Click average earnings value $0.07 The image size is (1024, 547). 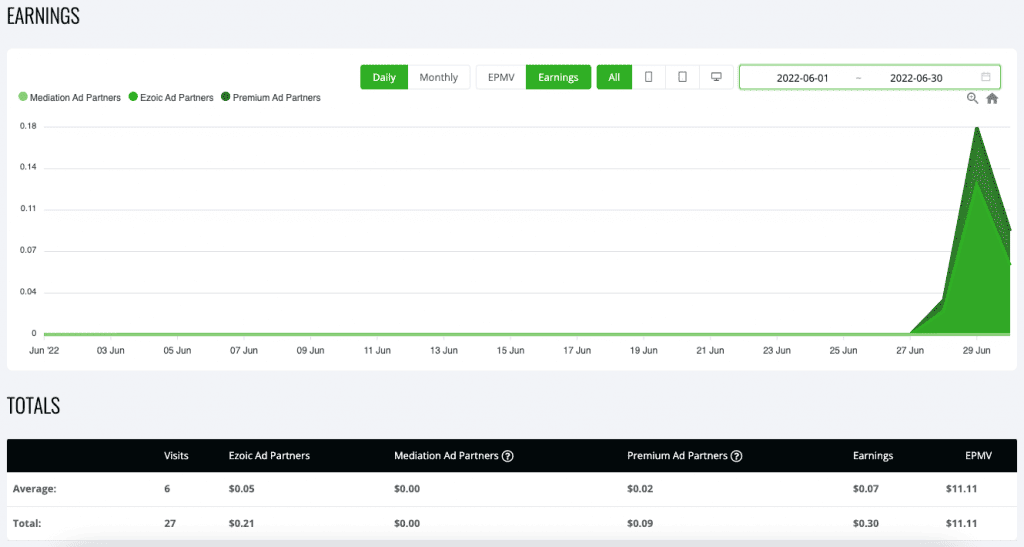866,488
